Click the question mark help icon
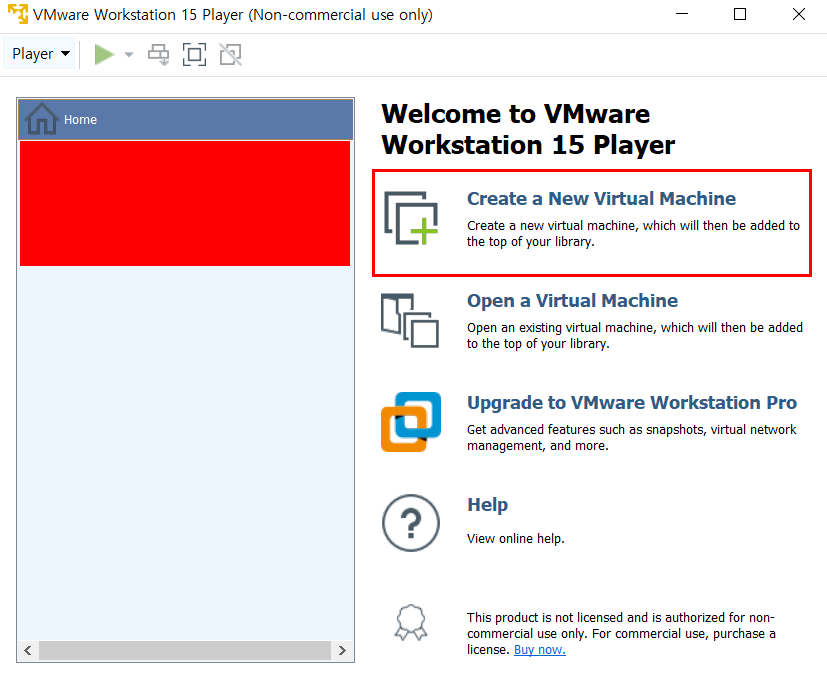 pyautogui.click(x=411, y=523)
